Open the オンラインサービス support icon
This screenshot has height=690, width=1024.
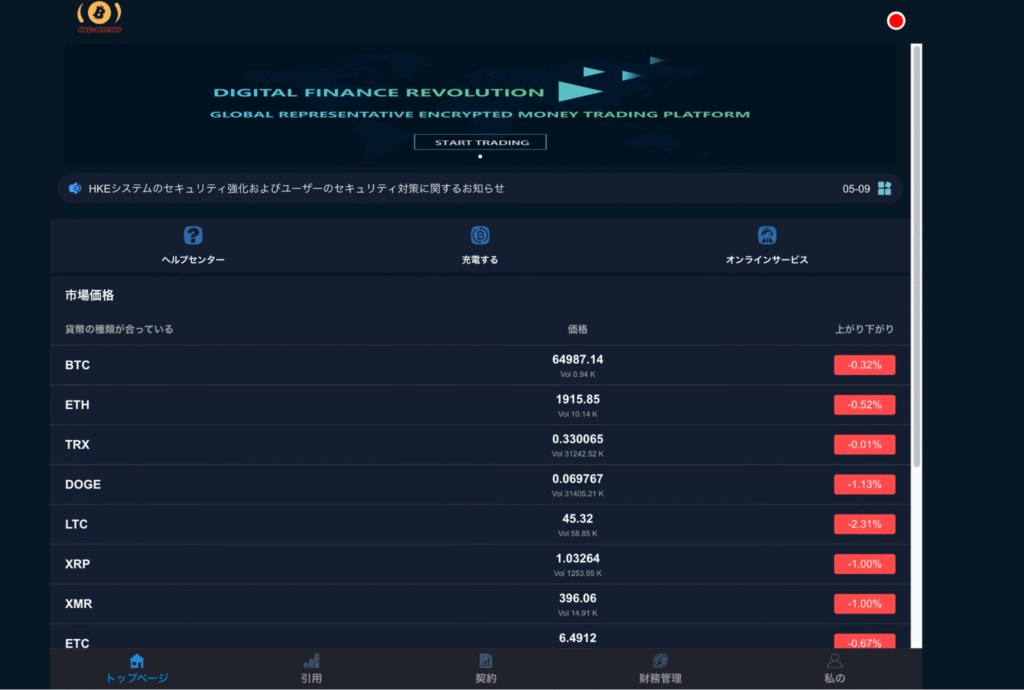[767, 235]
